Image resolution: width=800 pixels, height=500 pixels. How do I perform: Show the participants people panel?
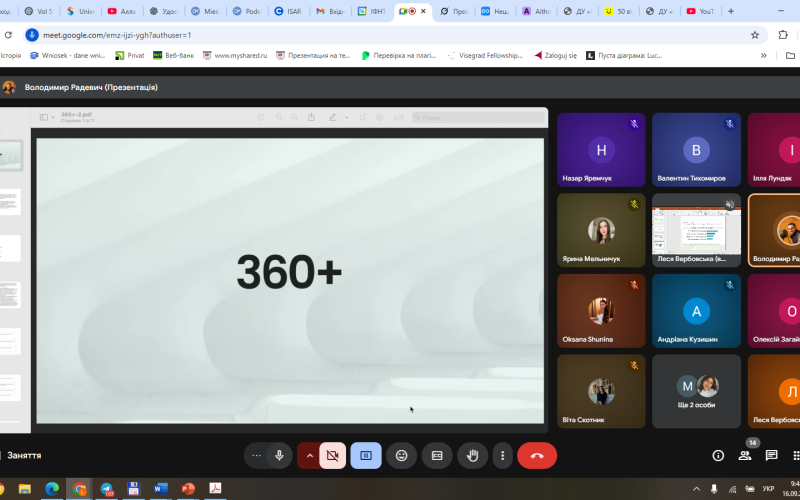[745, 456]
